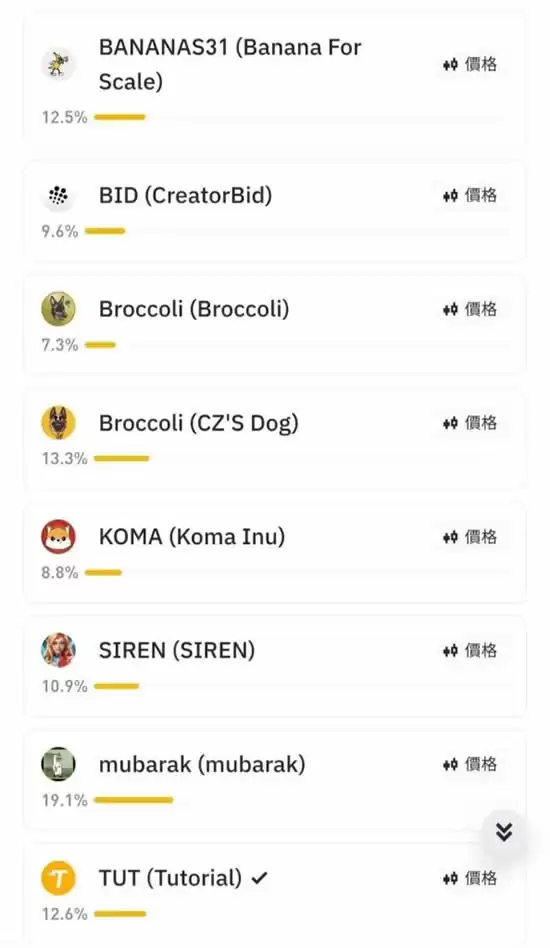
Task: Tap the BANANAS31 banana token icon
Action: [x=59, y=64]
